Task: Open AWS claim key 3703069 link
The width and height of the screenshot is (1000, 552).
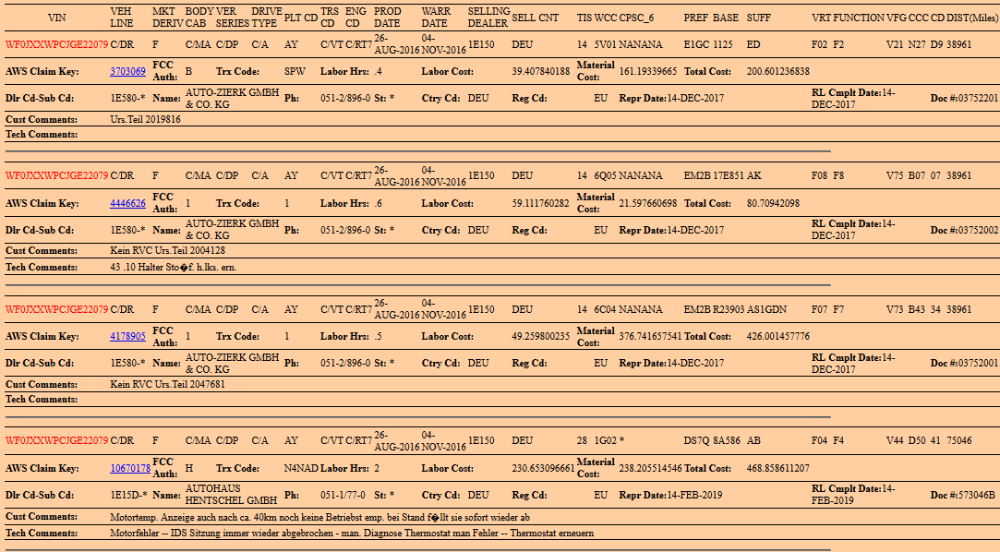Action: pos(127,72)
